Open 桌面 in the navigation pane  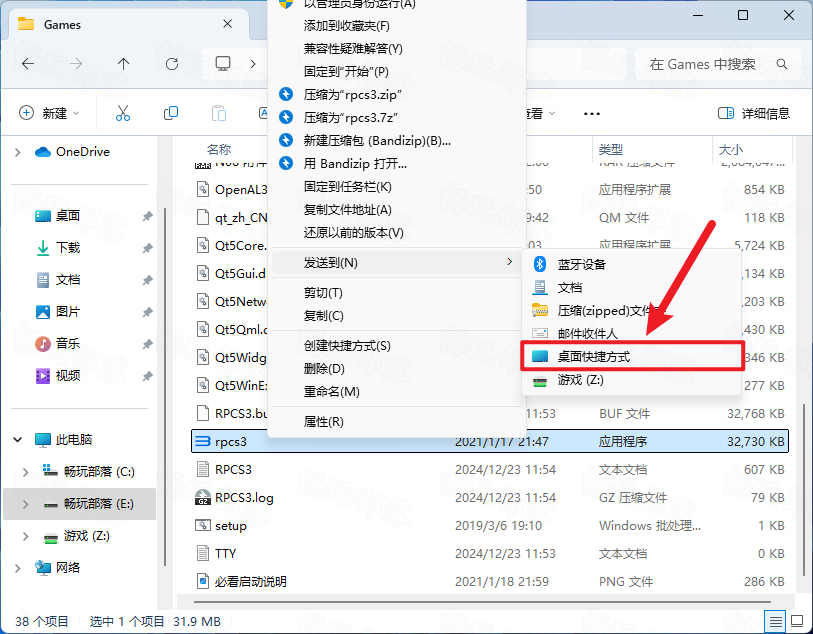67,216
